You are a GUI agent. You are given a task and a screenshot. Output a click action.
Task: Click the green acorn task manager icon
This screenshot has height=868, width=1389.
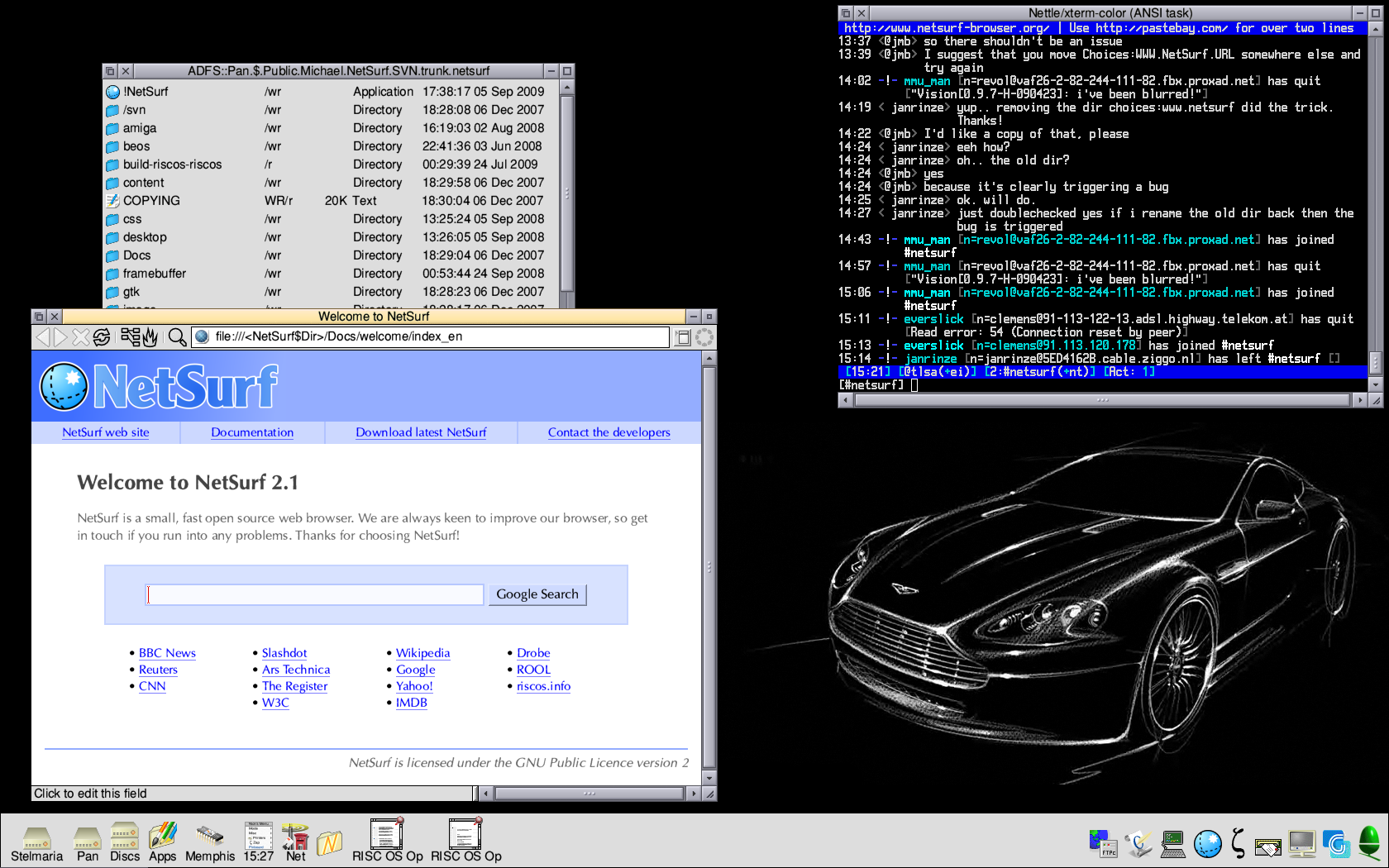point(1369,842)
